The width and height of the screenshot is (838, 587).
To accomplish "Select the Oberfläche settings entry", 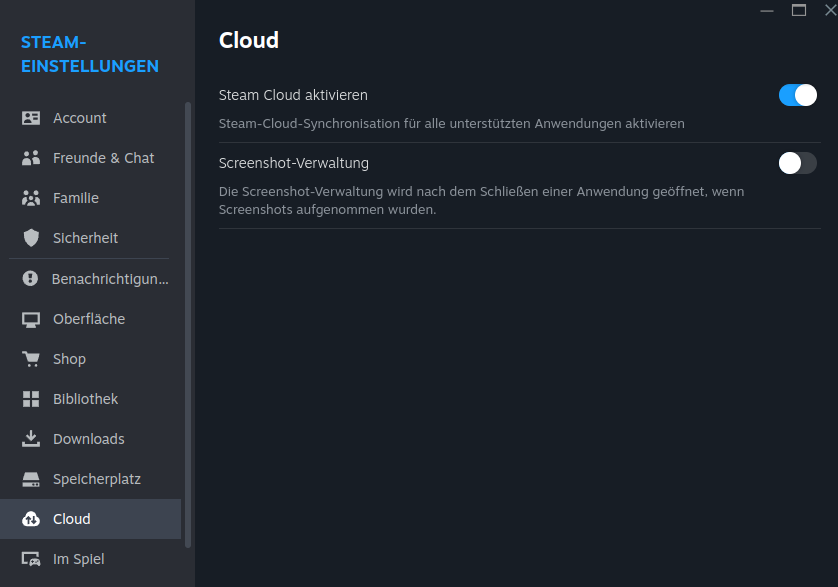I will click(x=89, y=318).
